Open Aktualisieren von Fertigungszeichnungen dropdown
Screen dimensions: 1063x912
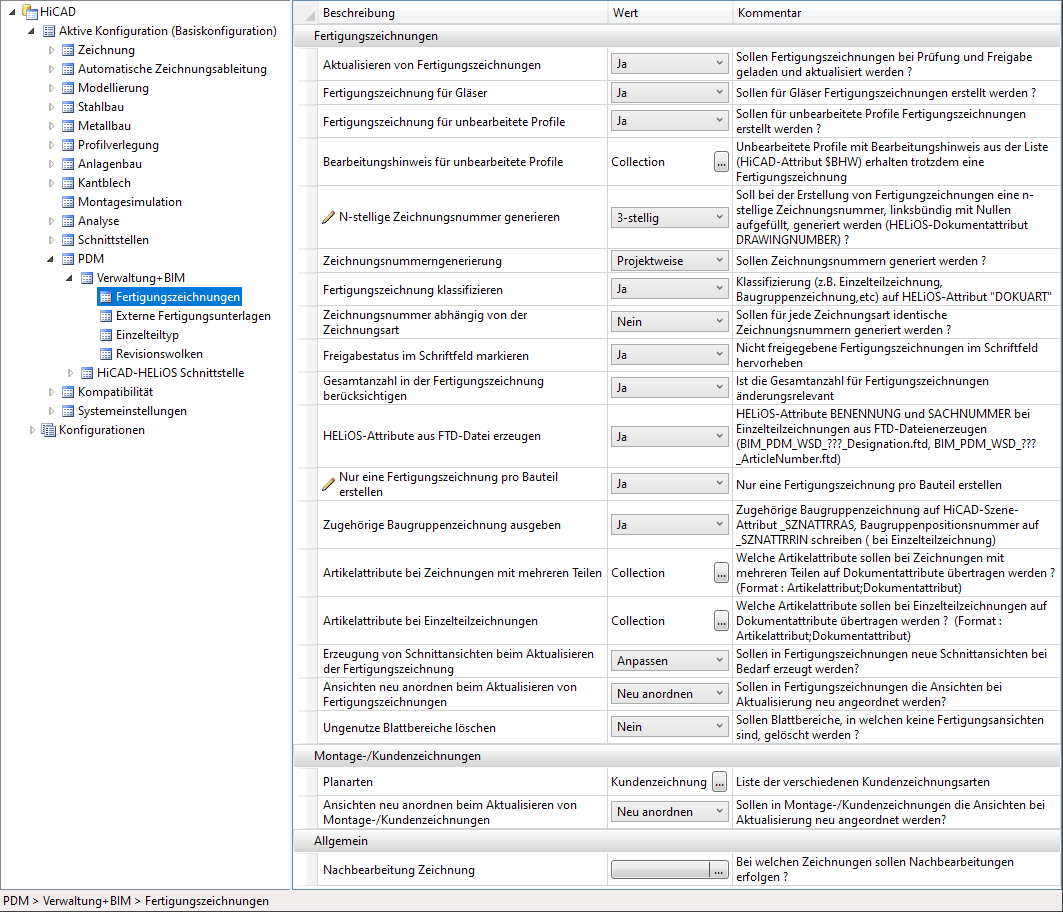pos(669,64)
